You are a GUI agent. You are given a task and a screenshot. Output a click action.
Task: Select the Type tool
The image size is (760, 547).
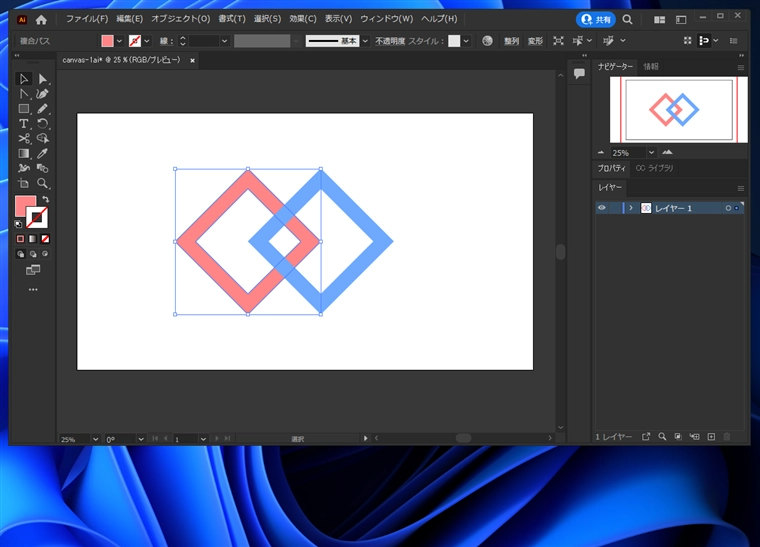coord(23,124)
